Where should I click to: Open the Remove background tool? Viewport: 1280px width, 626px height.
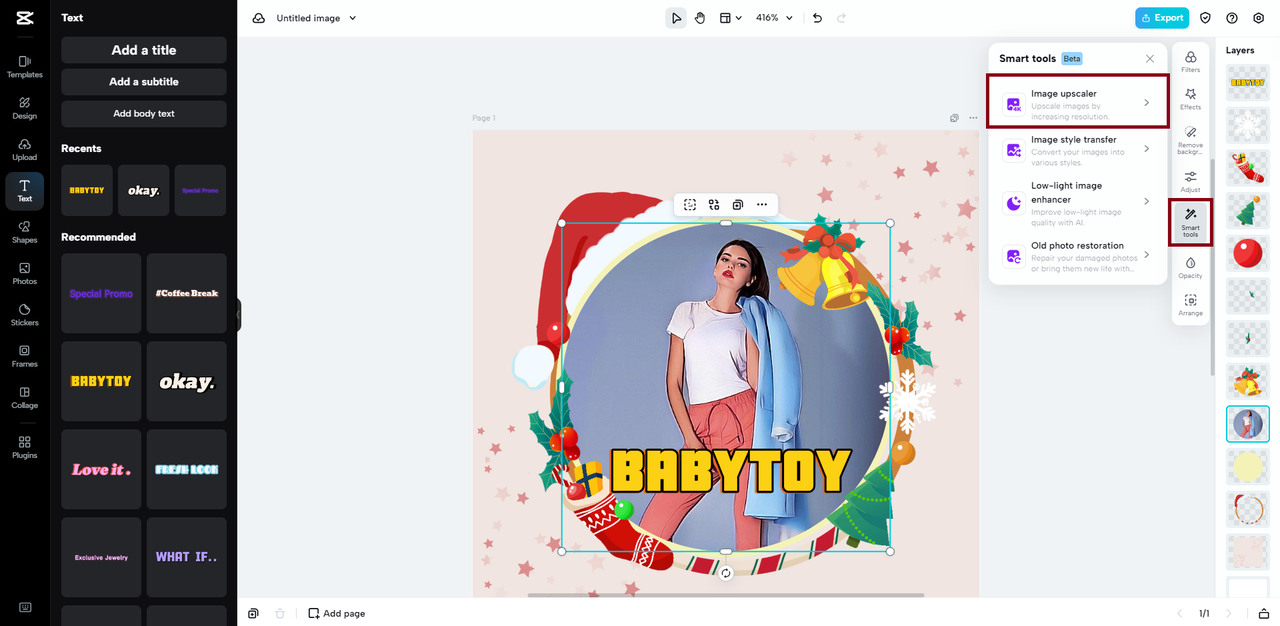(1190, 140)
